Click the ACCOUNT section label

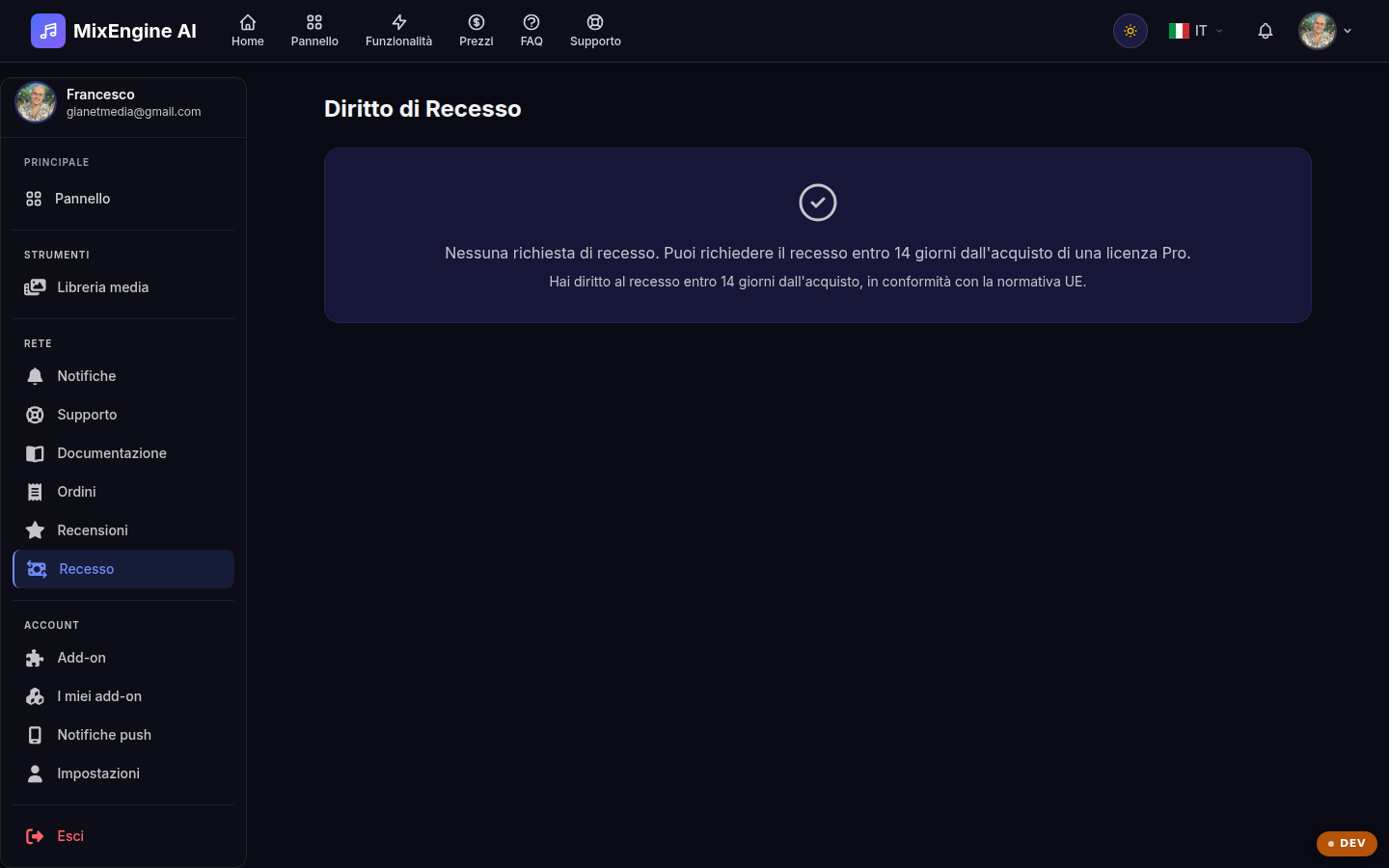(52, 625)
